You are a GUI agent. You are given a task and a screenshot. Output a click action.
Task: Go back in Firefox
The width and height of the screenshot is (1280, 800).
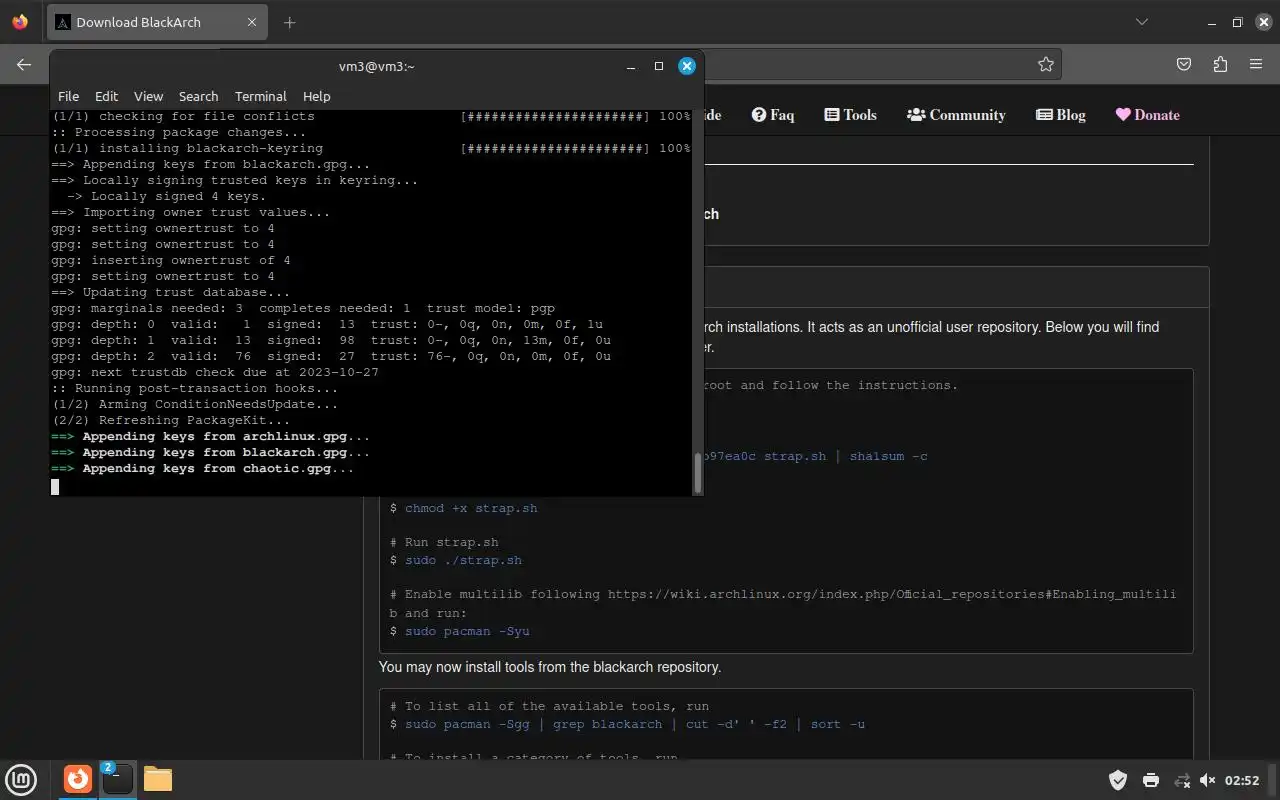(24, 64)
